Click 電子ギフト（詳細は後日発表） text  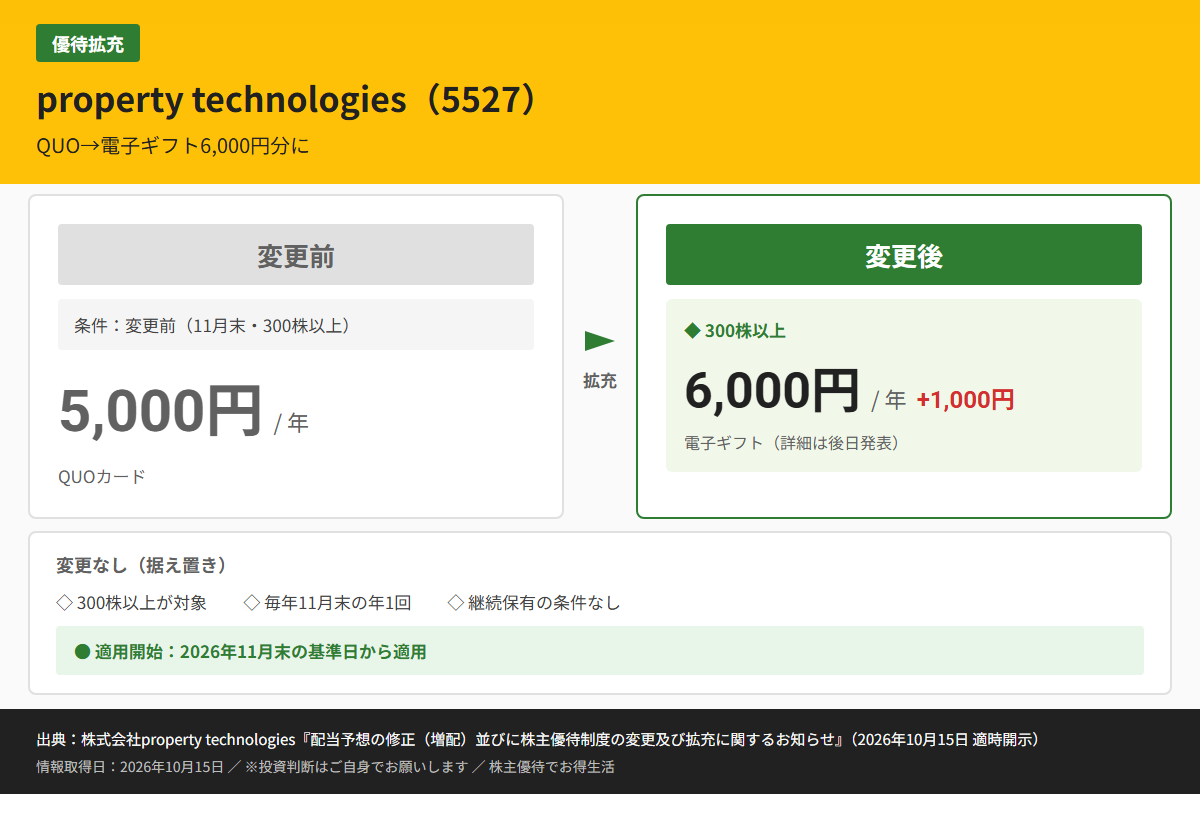(x=792, y=442)
